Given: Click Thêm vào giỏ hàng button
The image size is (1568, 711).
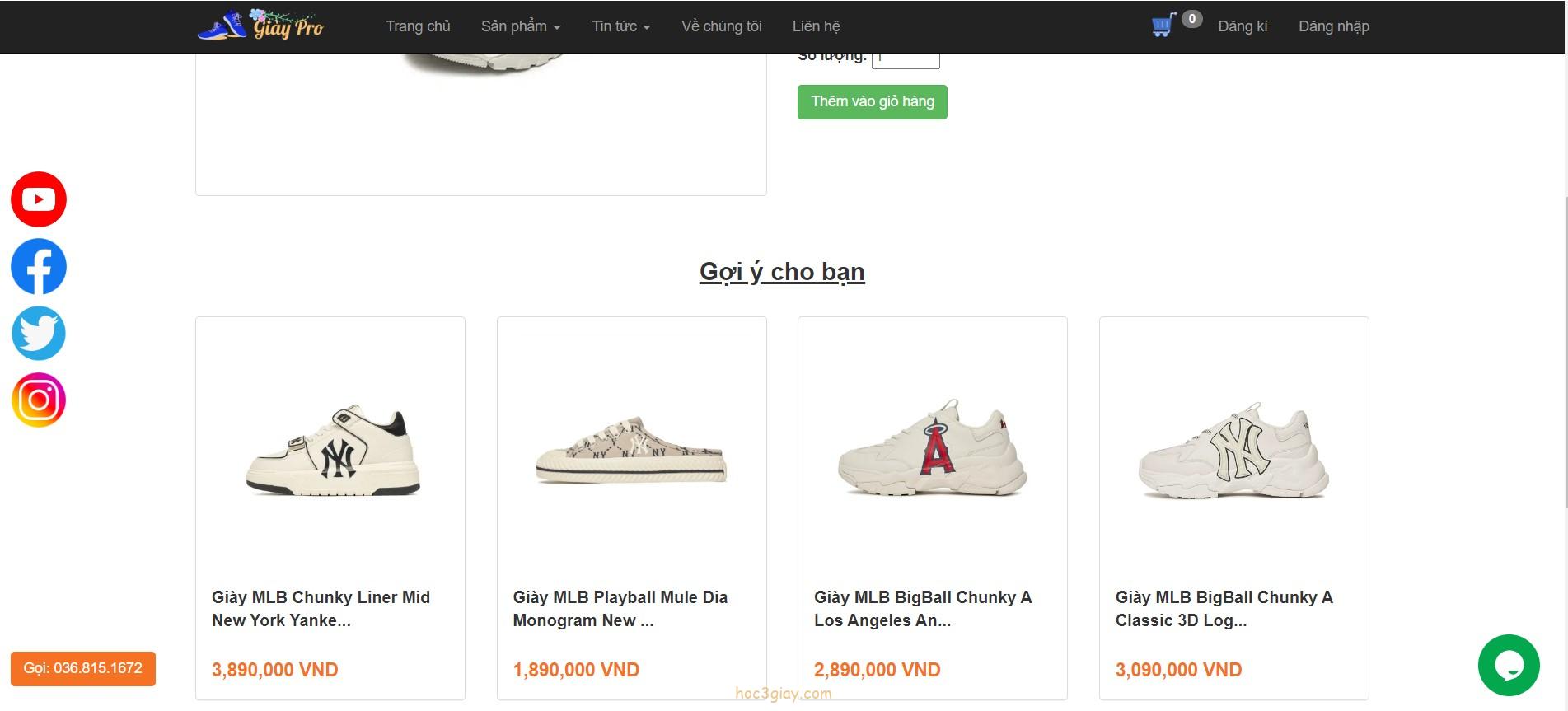Looking at the screenshot, I should pyautogui.click(x=871, y=101).
